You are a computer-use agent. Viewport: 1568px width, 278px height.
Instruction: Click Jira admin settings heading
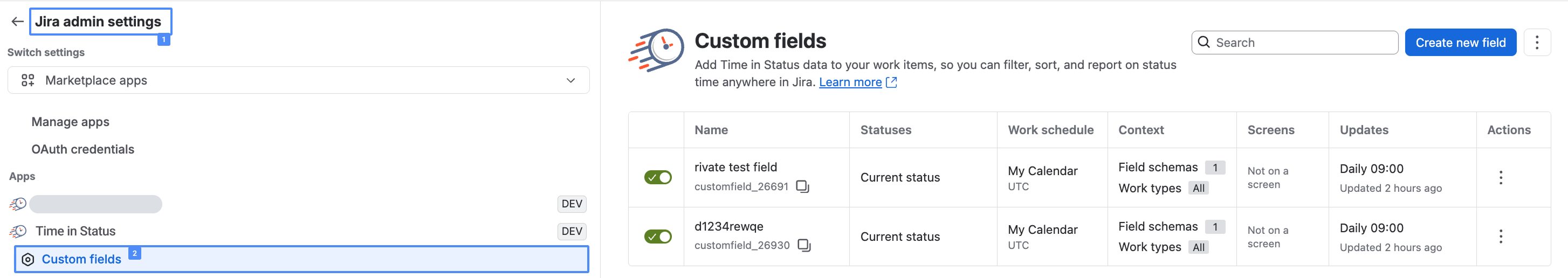coord(98,22)
